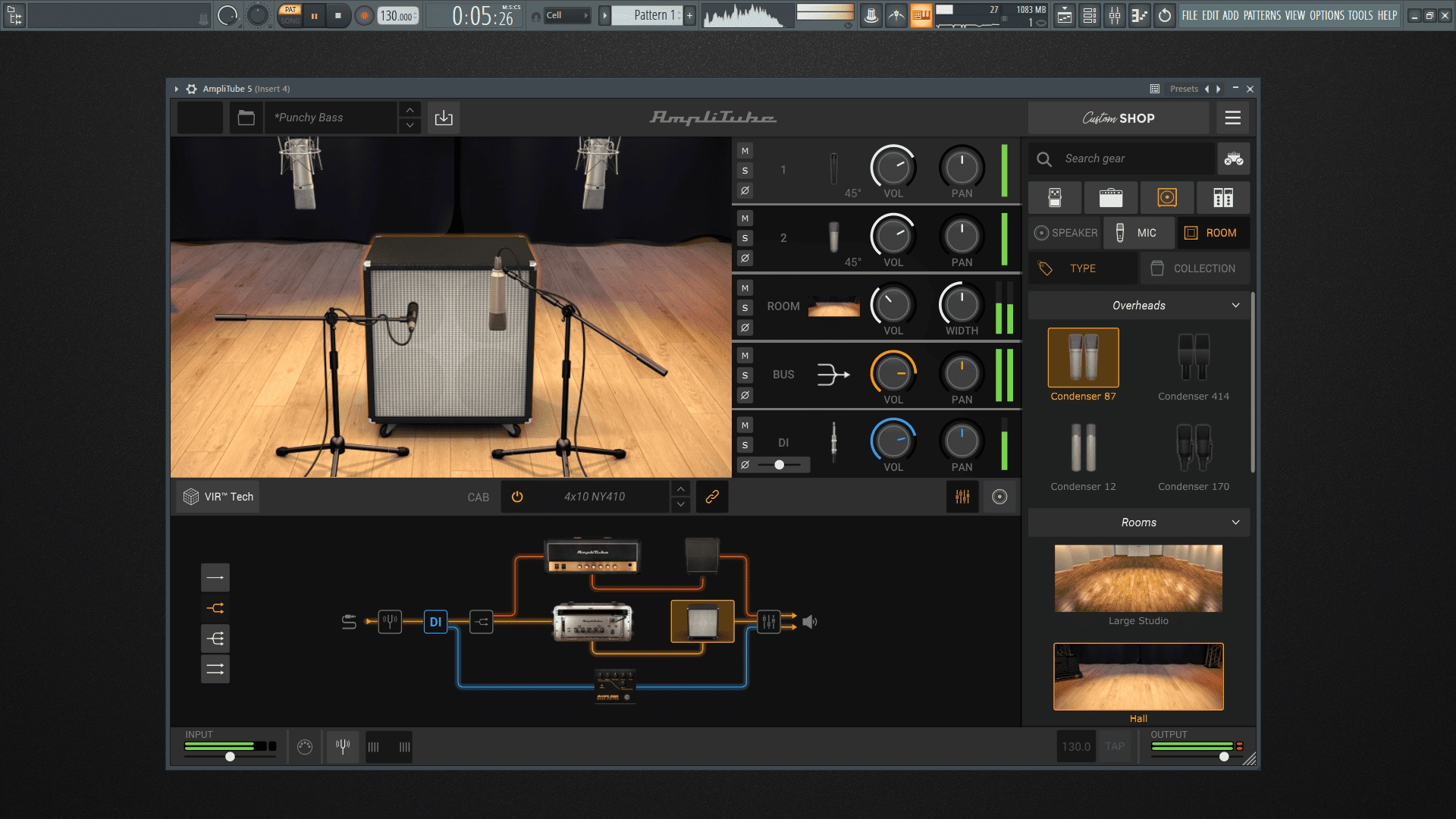The width and height of the screenshot is (1456, 819).
Task: Invert phase on the DI channel
Action: (x=745, y=465)
